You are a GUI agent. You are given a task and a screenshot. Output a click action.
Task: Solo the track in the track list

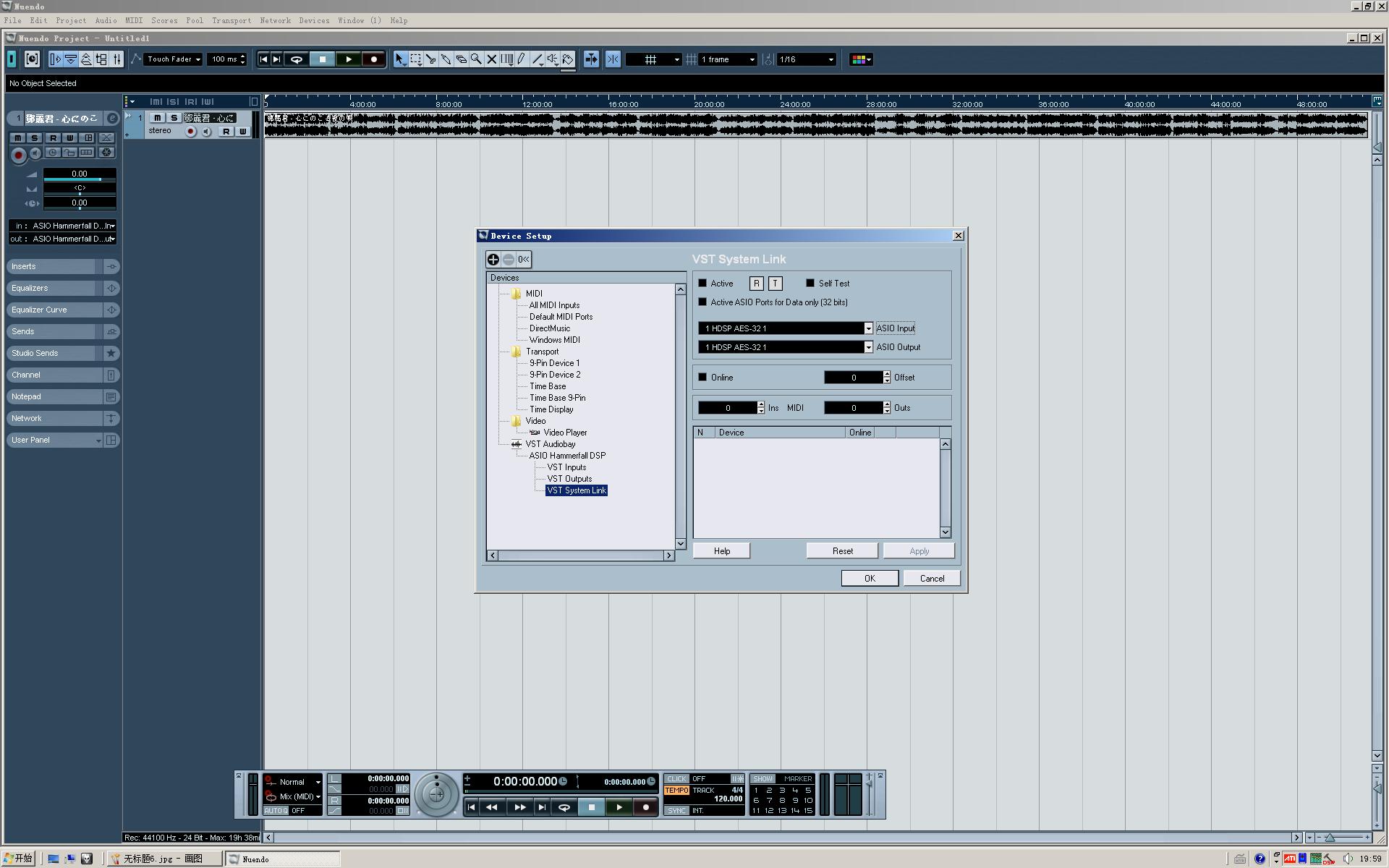[174, 118]
